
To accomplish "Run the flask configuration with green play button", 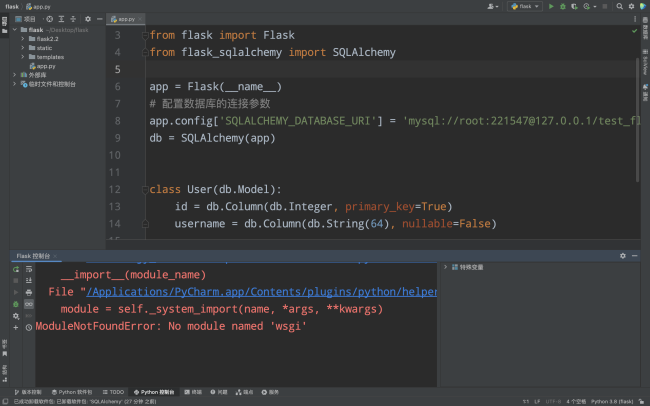I will click(x=551, y=6).
